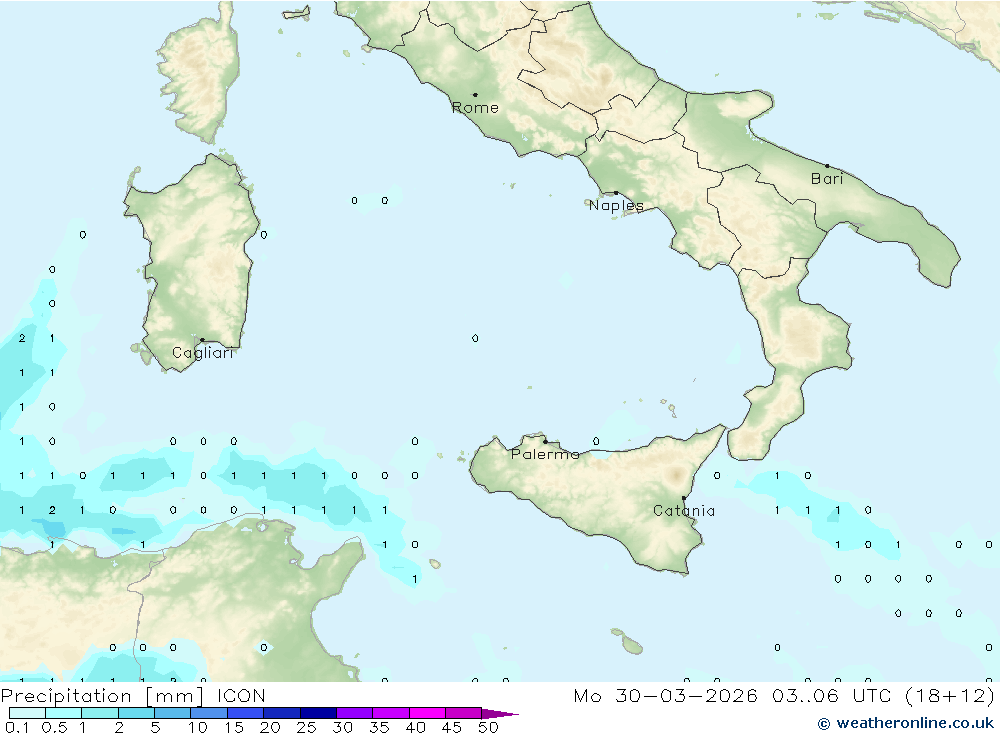Pick the 1–2 mm cyan legend swatch

point(100,713)
